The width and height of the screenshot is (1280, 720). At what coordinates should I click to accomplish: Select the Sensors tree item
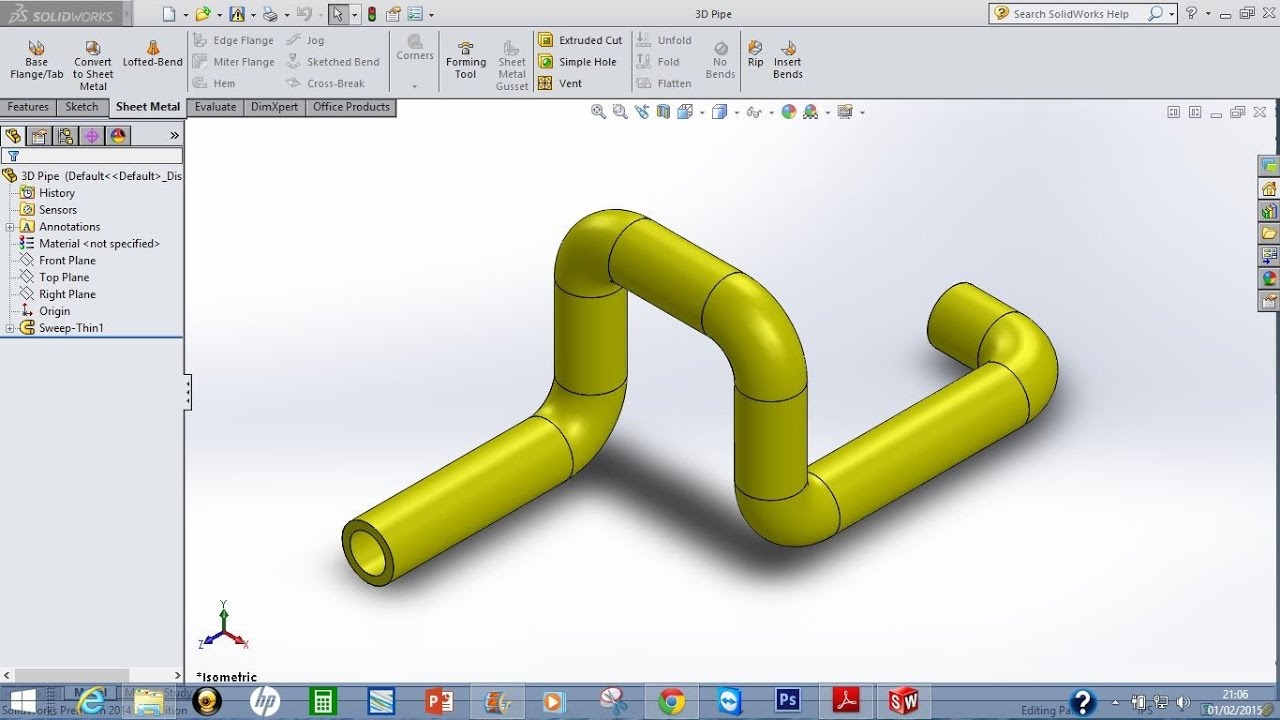[x=49, y=210]
